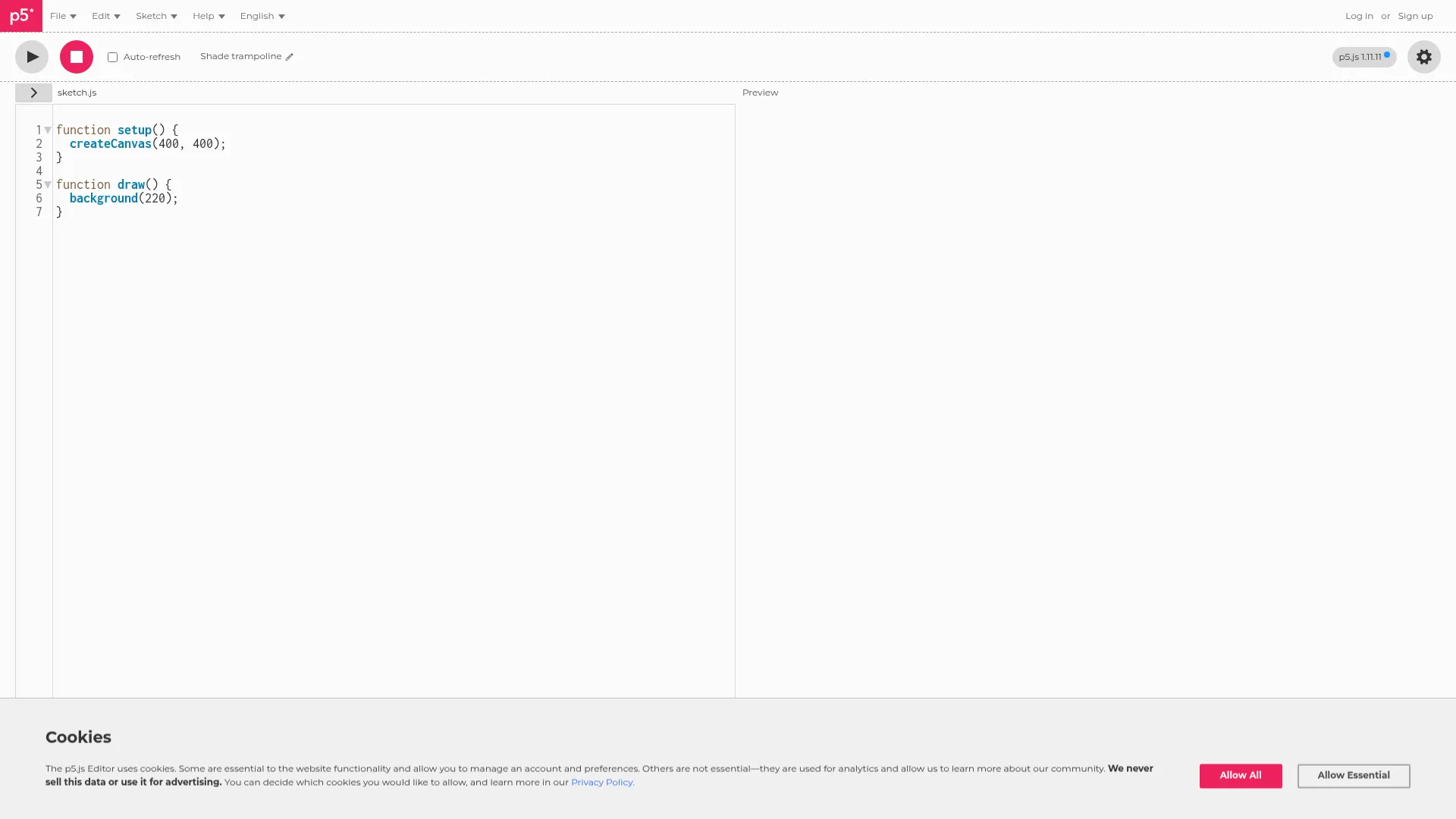Collapse the draw function fold arrow
Screen dimensions: 1456x819
tap(48, 185)
